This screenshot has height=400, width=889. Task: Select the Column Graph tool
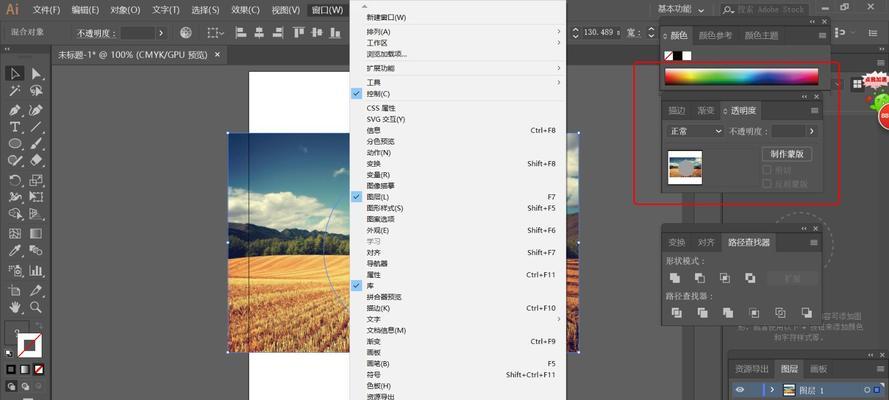click(x=36, y=270)
